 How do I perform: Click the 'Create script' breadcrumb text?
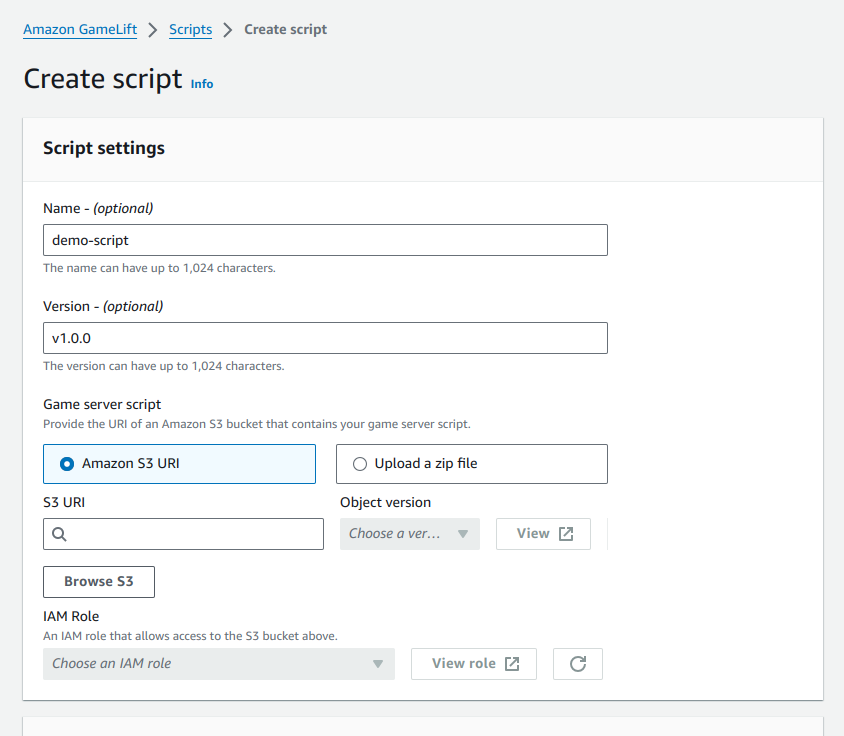285,30
